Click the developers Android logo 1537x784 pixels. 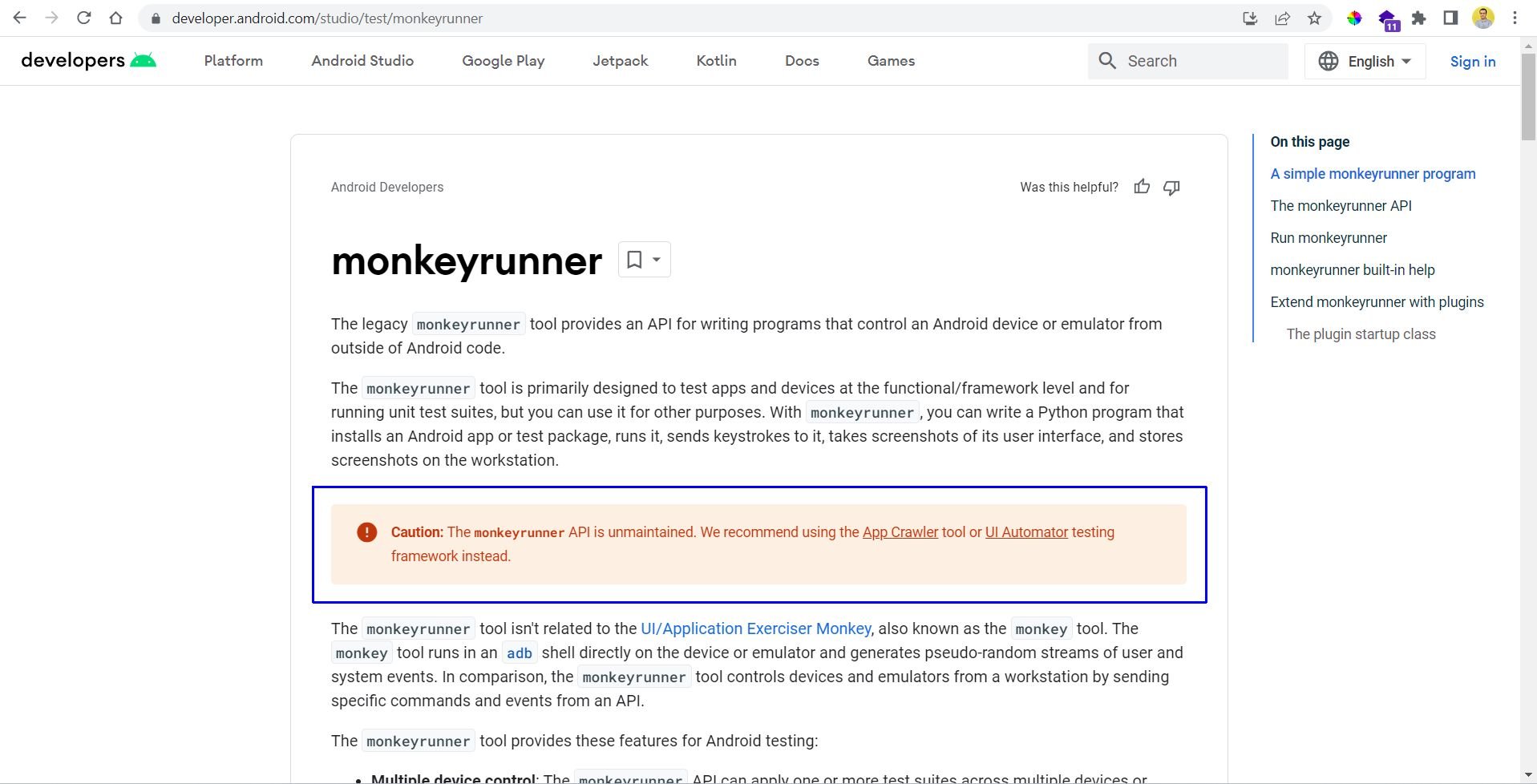[88, 60]
